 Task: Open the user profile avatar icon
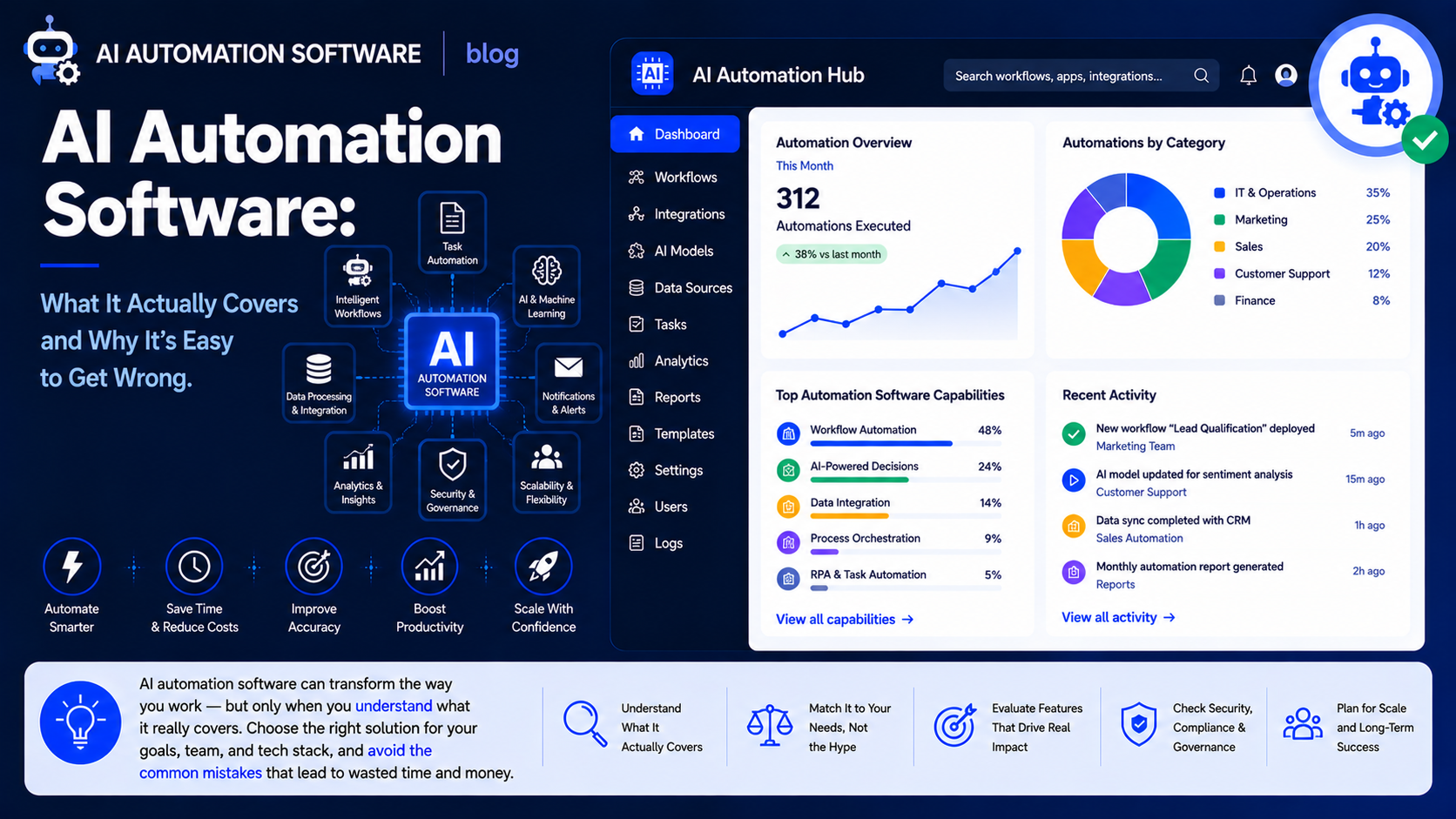[1286, 76]
